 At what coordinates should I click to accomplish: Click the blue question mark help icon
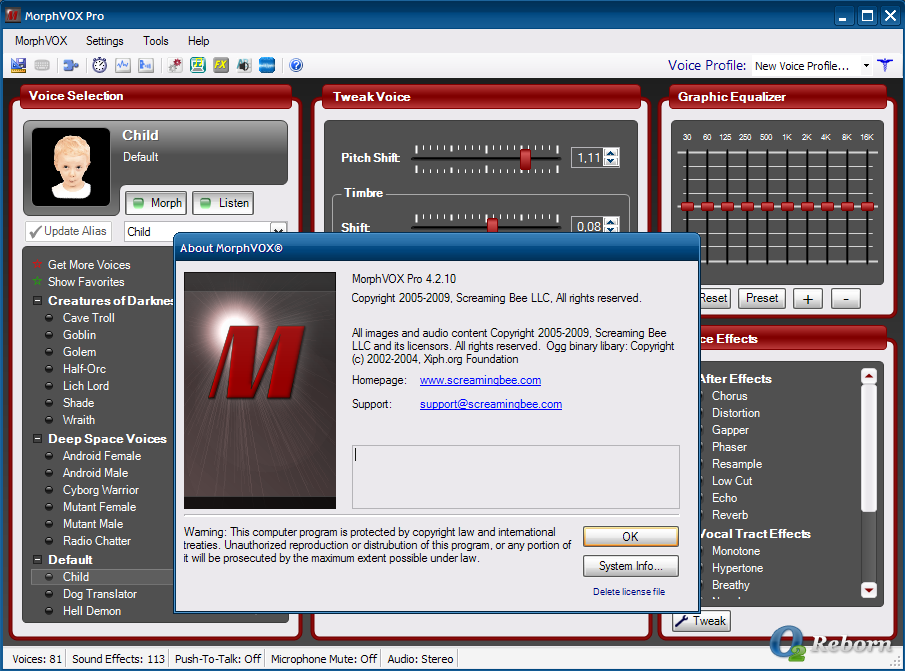tap(296, 65)
